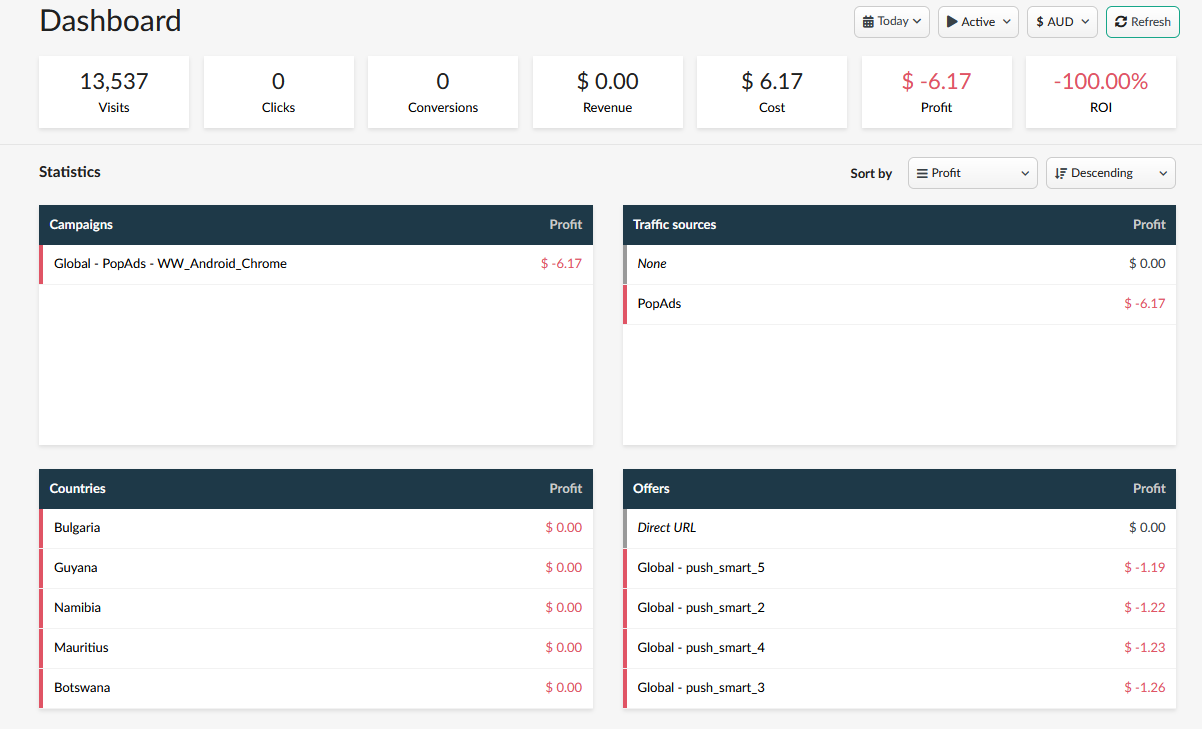Expand the Sort by Profit dropdown
The width and height of the screenshot is (1202, 729).
click(x=973, y=173)
